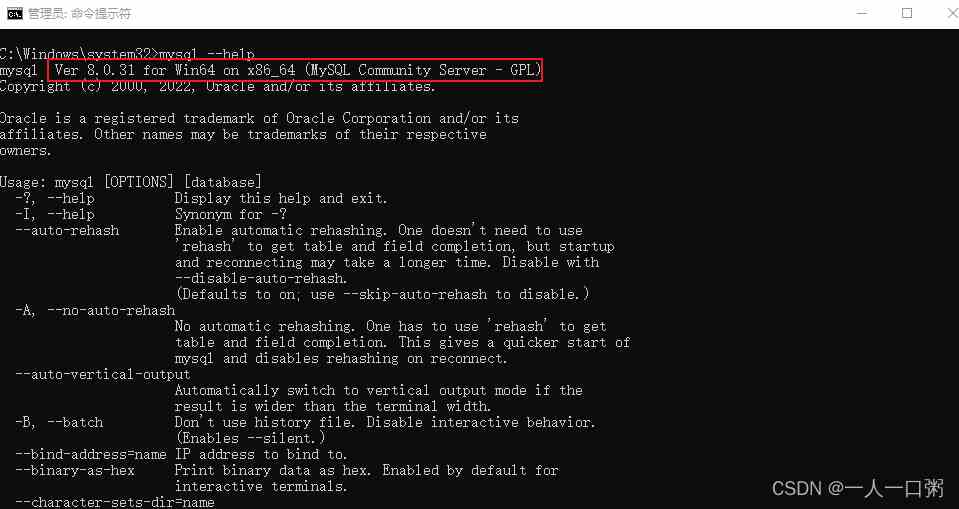Click the --bind-address=name option
Image resolution: width=959 pixels, height=509 pixels.
point(91,454)
